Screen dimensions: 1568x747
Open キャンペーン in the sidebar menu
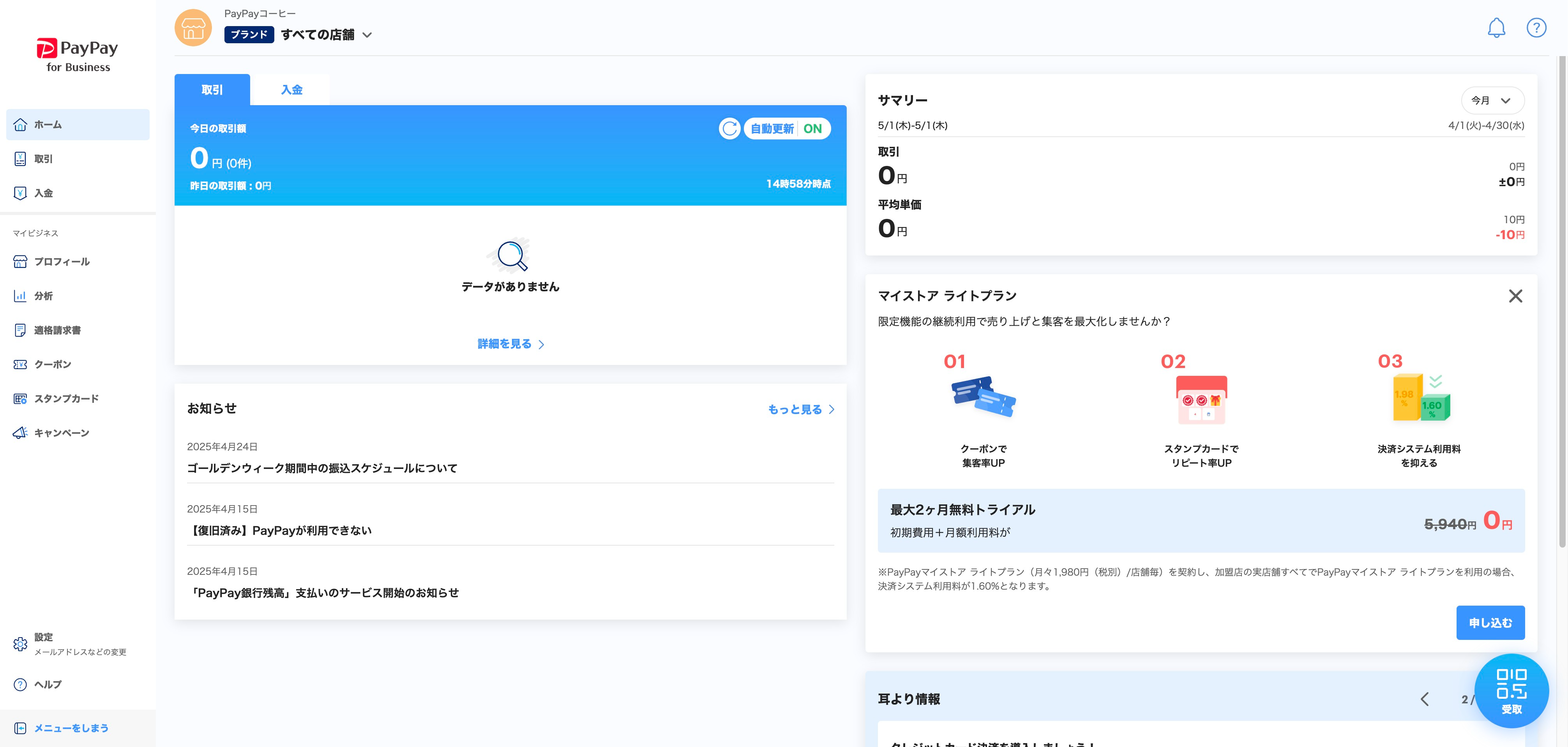78,433
